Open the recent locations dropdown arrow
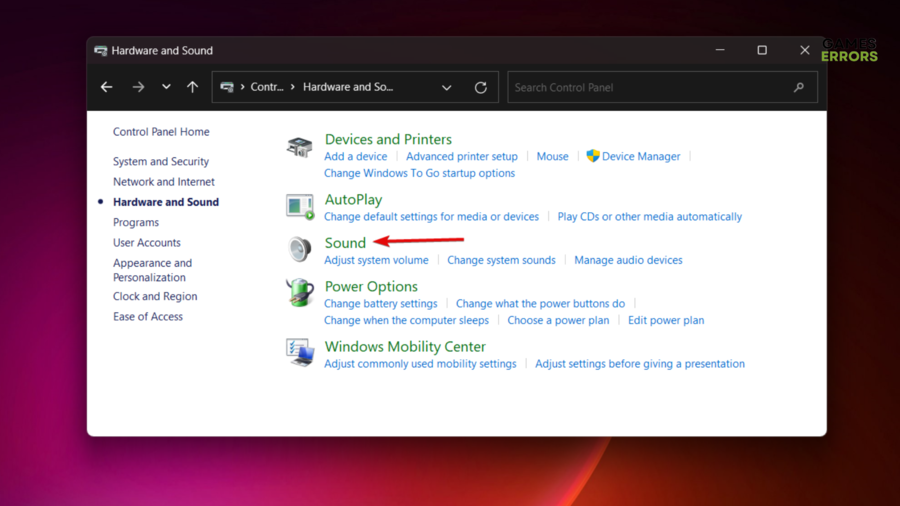Screen dimensions: 900x506 click(166, 88)
